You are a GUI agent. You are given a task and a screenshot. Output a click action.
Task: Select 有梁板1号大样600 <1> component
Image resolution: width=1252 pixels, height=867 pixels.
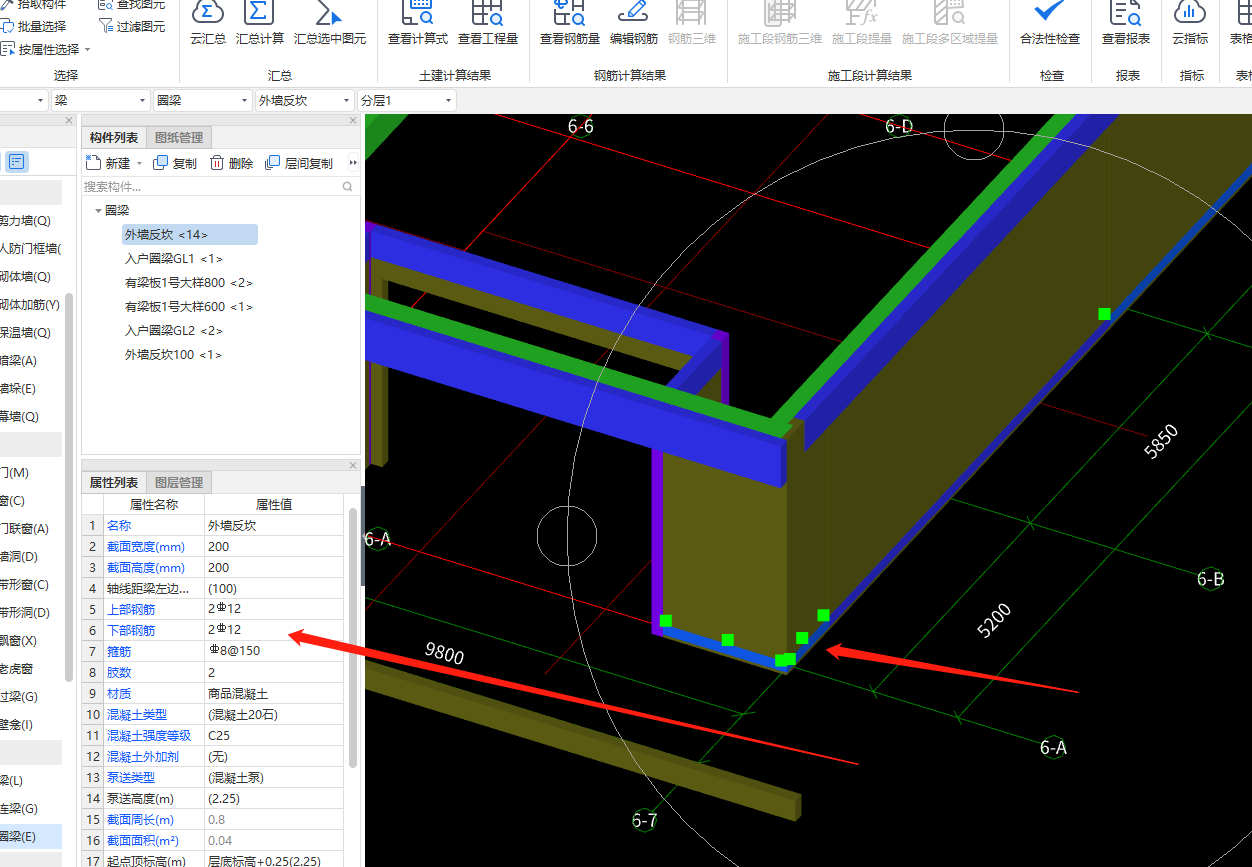[x=188, y=307]
